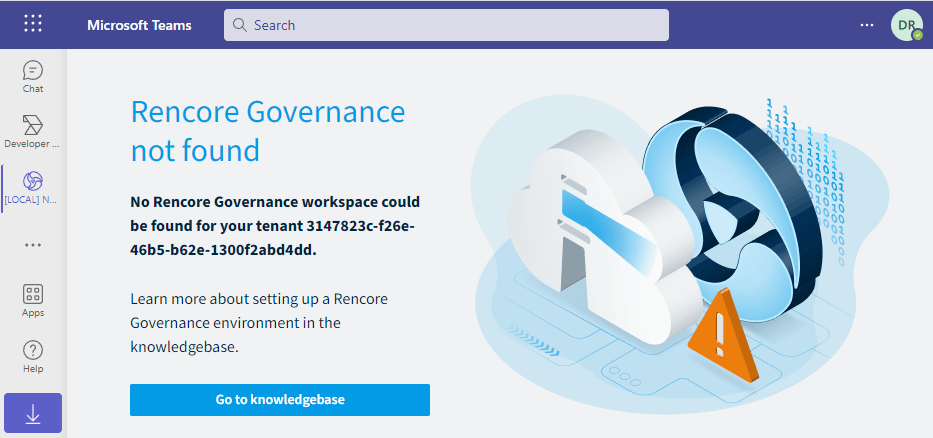Click the search magnifier icon
933x438 pixels.
click(x=239, y=25)
